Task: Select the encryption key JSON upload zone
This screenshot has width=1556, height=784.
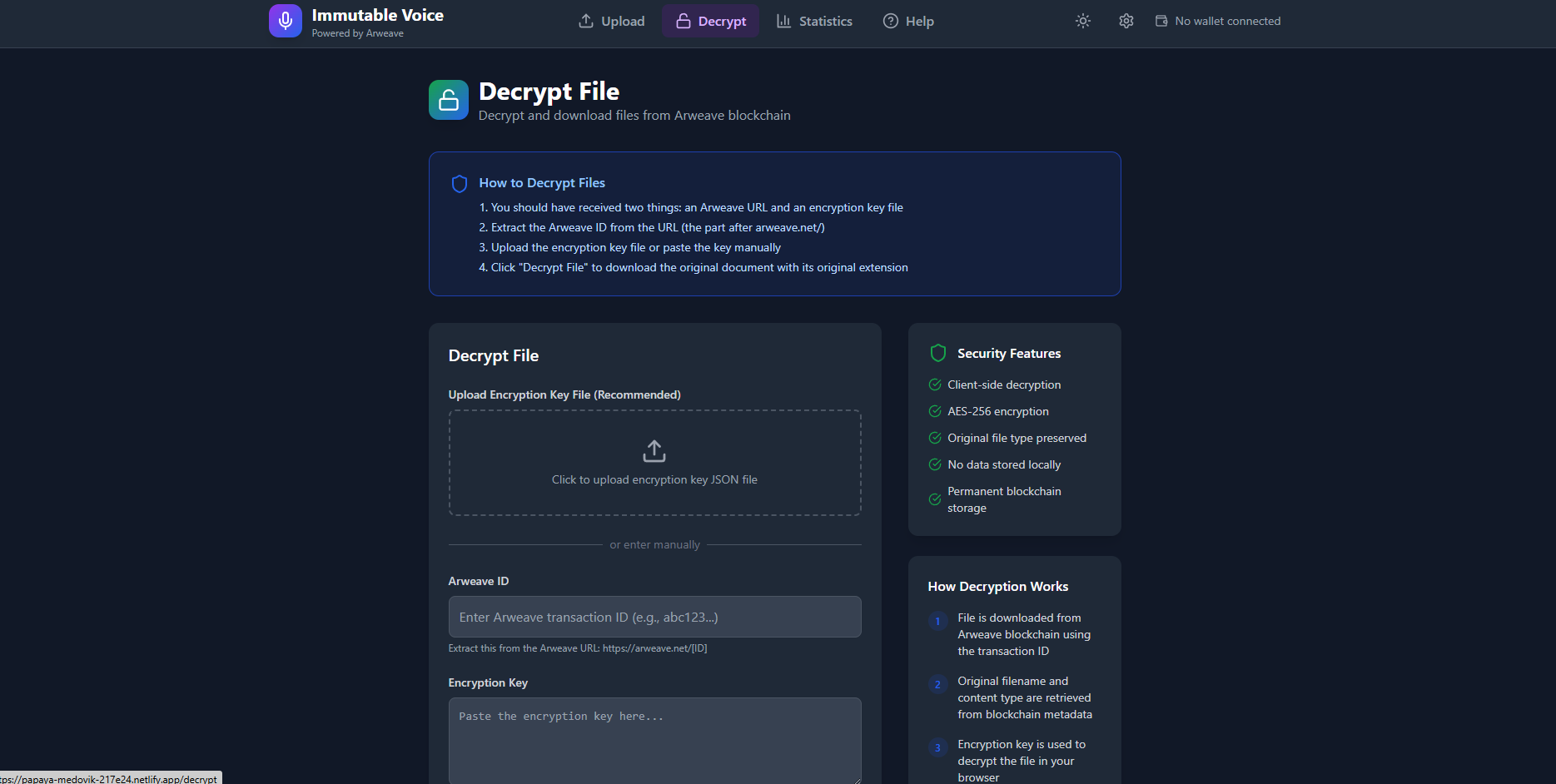Action: point(654,463)
